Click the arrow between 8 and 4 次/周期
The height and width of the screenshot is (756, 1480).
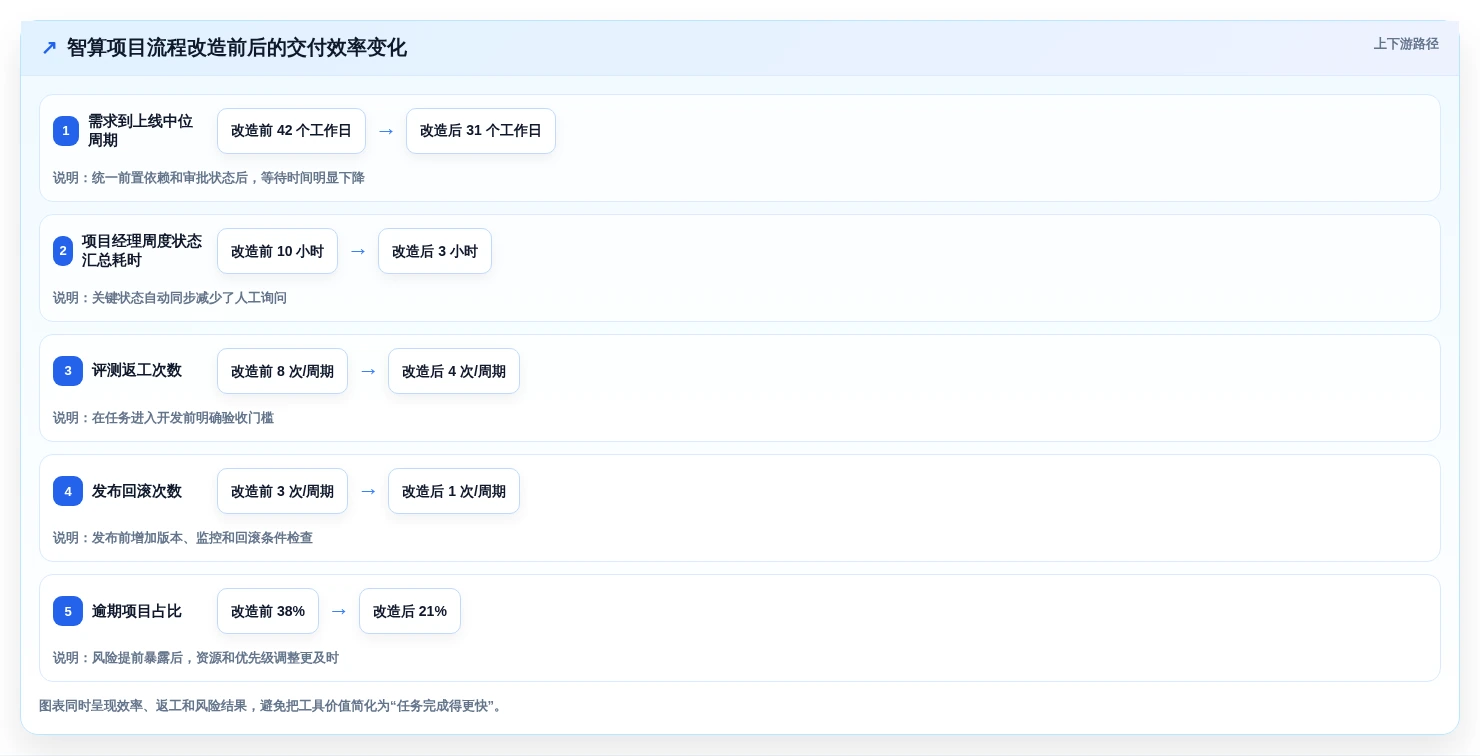point(368,371)
